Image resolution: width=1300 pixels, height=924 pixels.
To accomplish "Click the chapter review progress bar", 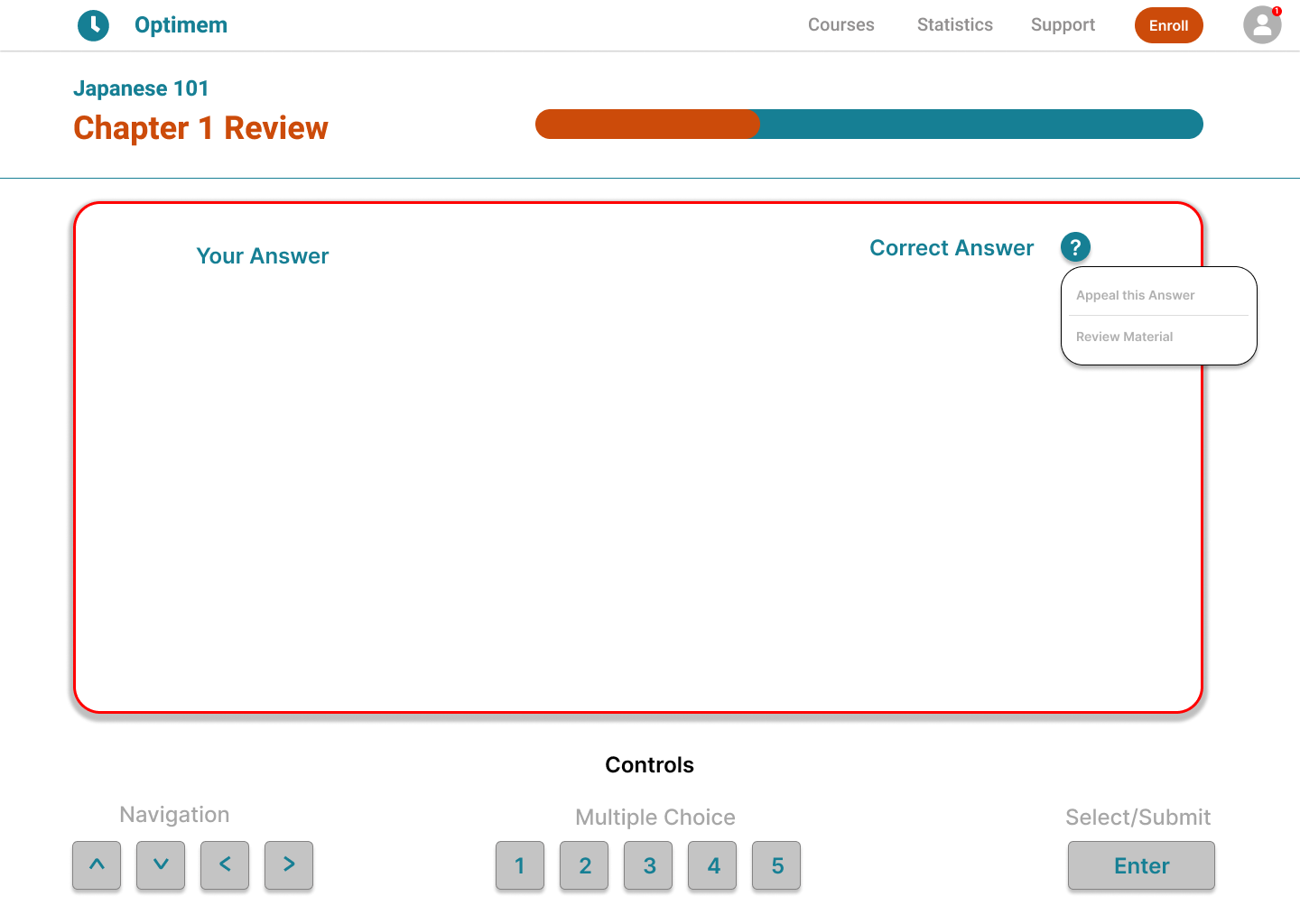I will point(868,125).
